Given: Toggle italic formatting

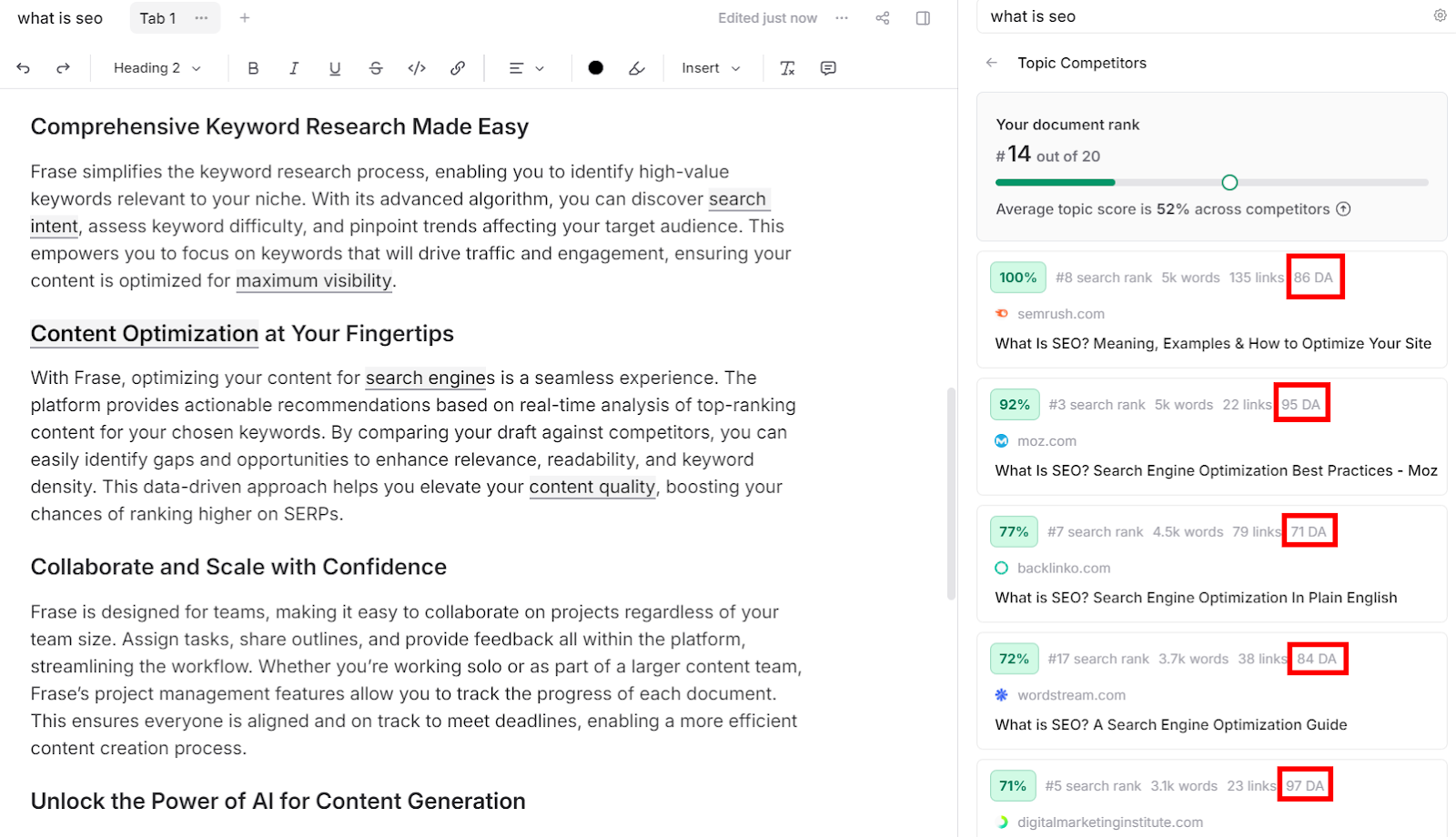Looking at the screenshot, I should (x=294, y=68).
